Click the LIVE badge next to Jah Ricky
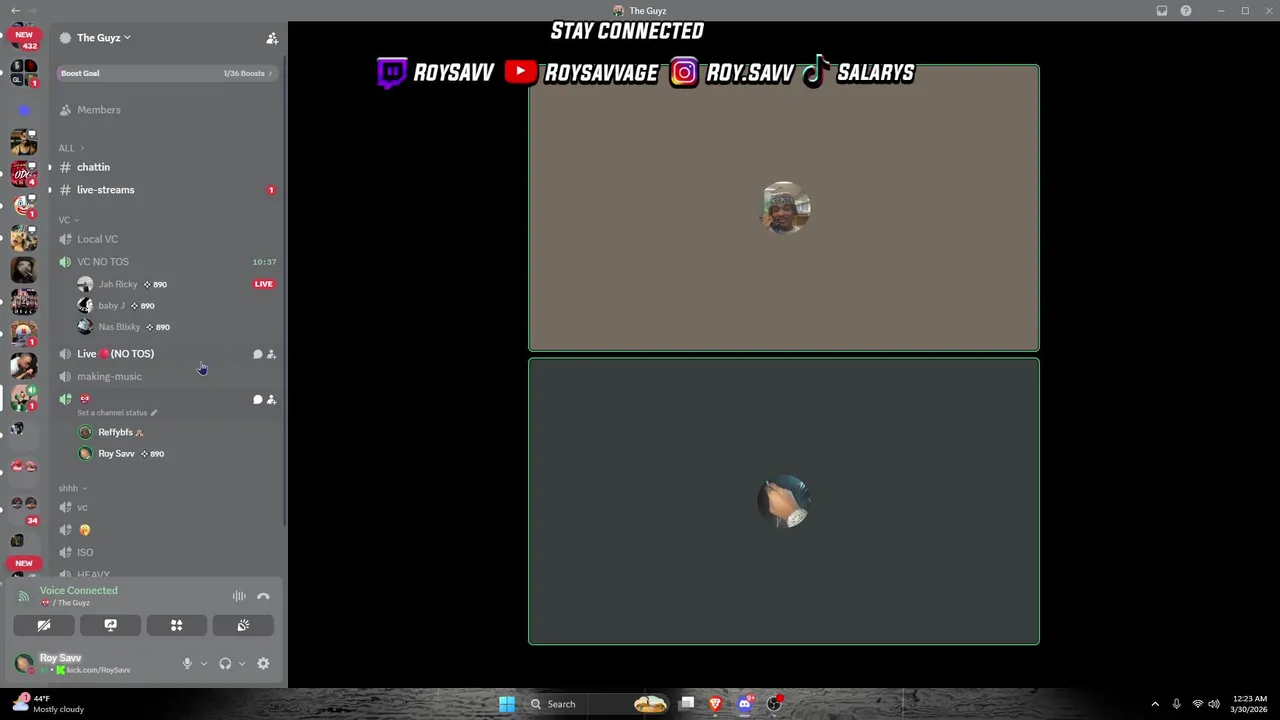1280x720 pixels. pos(263,284)
